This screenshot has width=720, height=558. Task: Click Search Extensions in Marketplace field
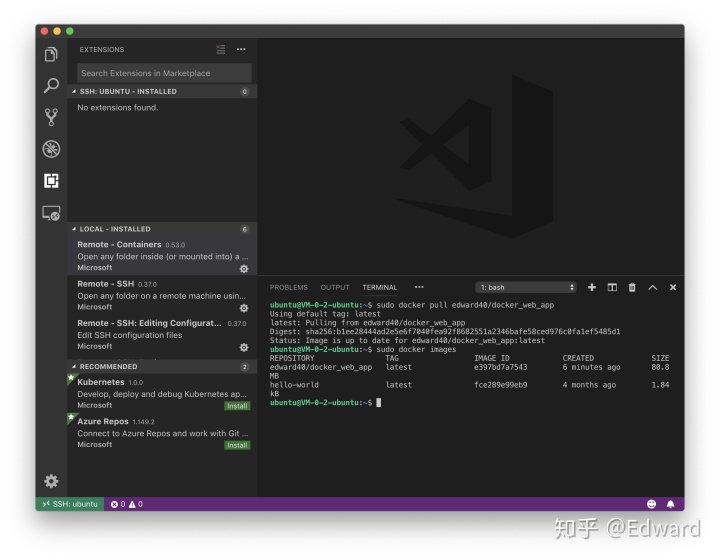(x=164, y=73)
